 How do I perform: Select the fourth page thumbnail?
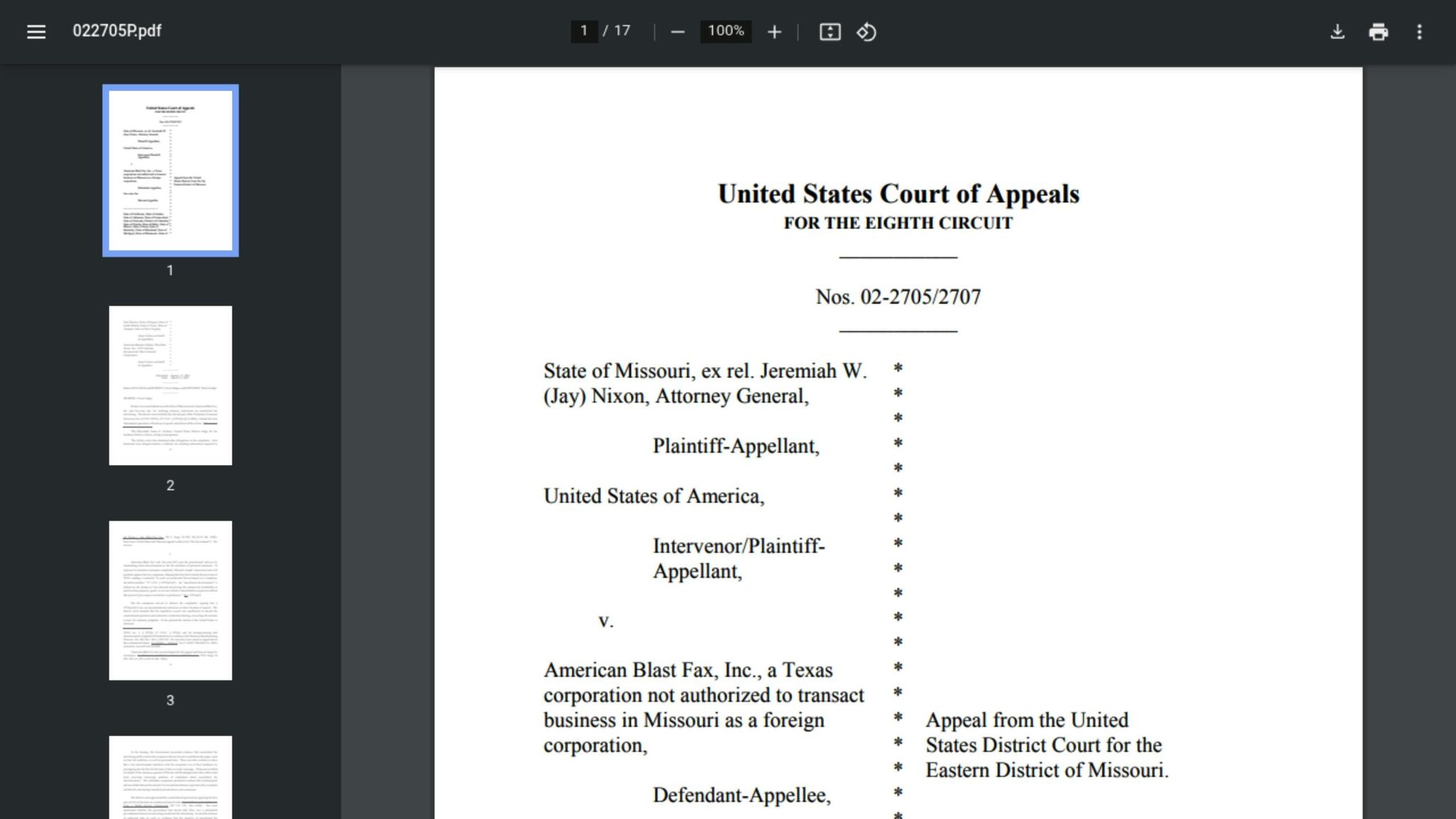click(x=171, y=778)
